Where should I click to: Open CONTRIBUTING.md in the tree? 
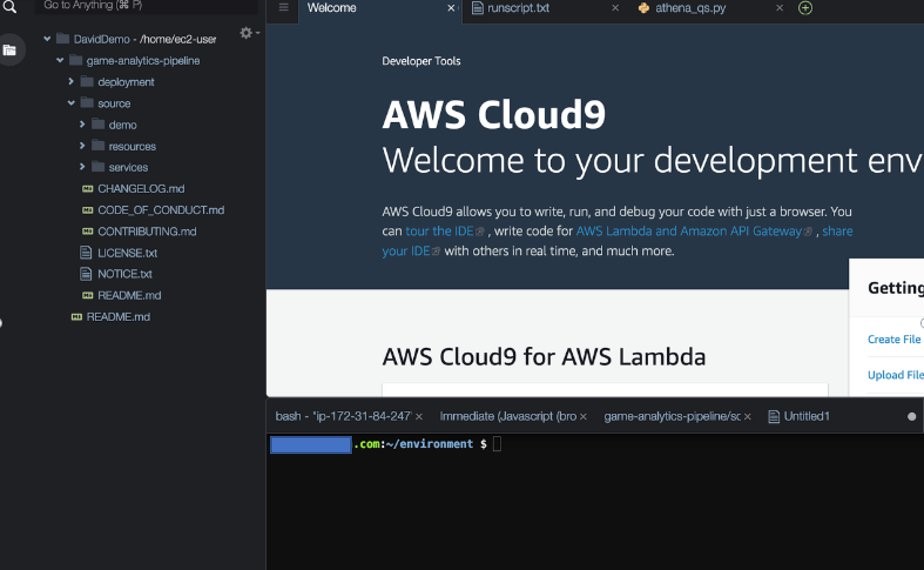[147, 231]
